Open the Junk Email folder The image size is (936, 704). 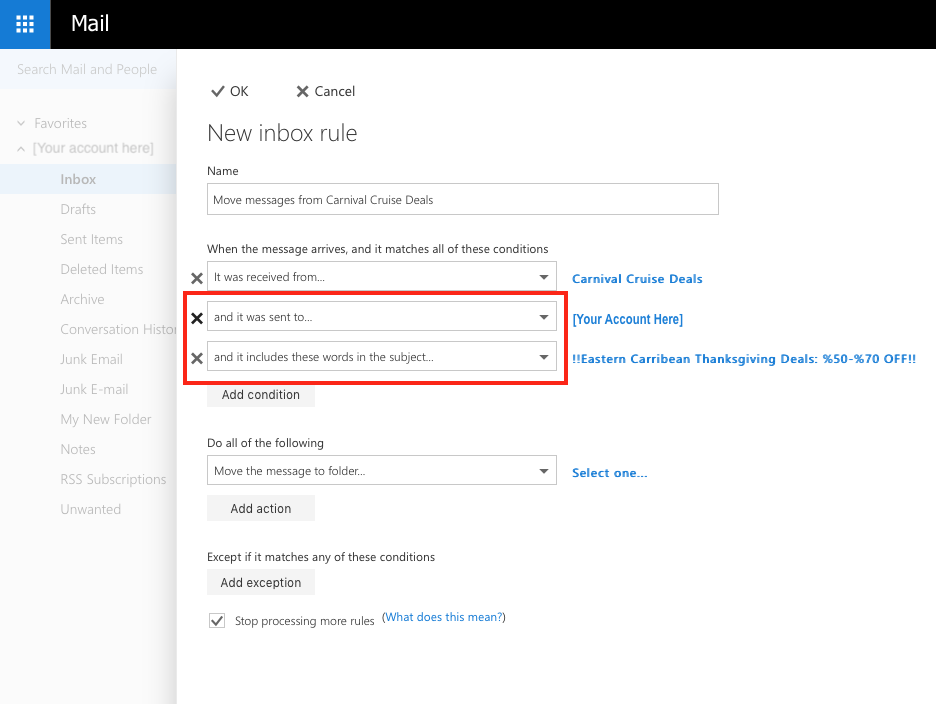91,359
